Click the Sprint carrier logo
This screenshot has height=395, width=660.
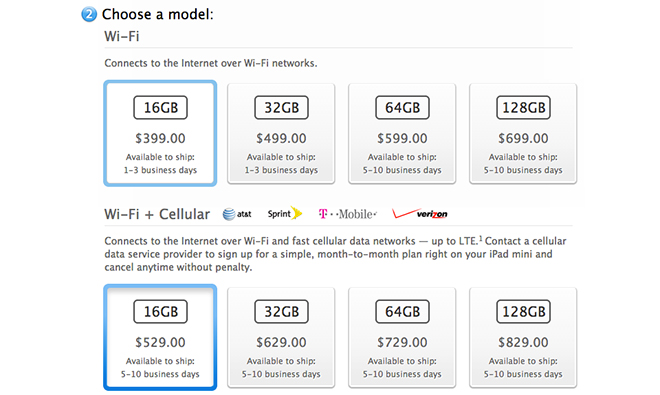tap(285, 214)
